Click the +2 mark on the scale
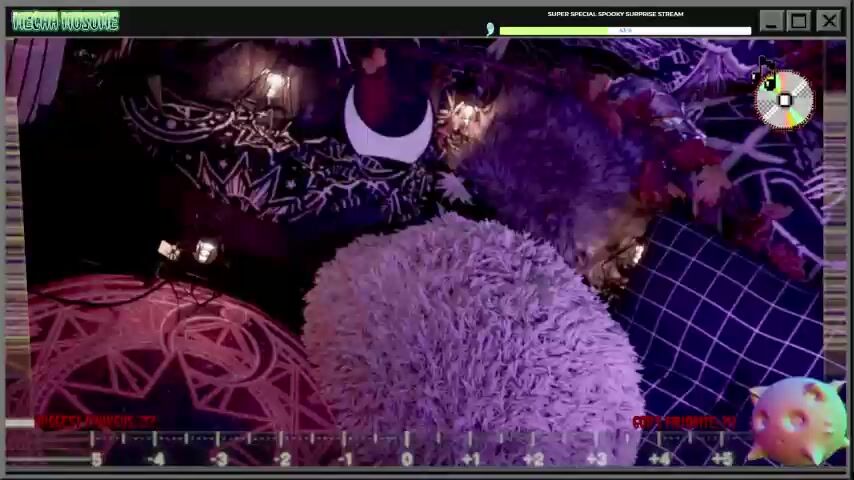The width and height of the screenshot is (854, 480). coord(533,459)
